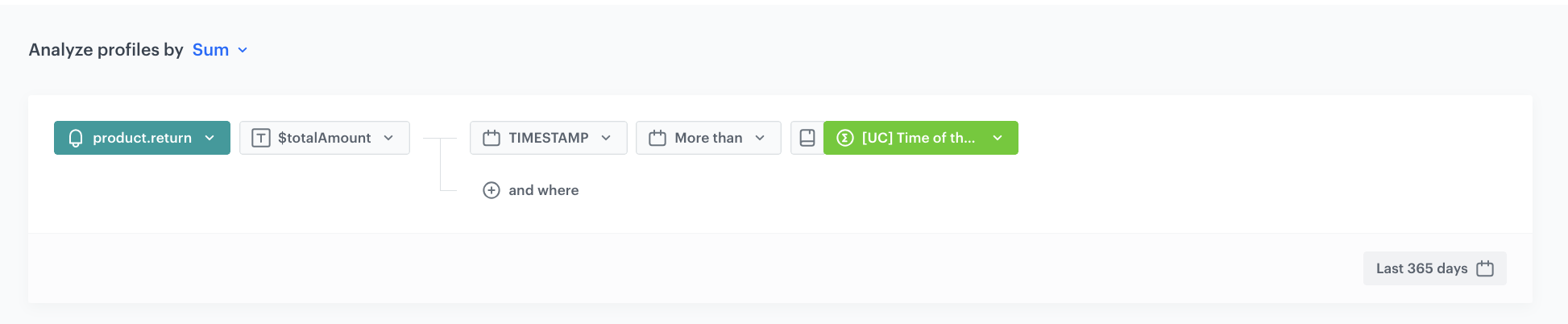This screenshot has width=1568, height=324.
Task: Click the sigma icon on the [UC] Time aggregate
Action: 845,138
